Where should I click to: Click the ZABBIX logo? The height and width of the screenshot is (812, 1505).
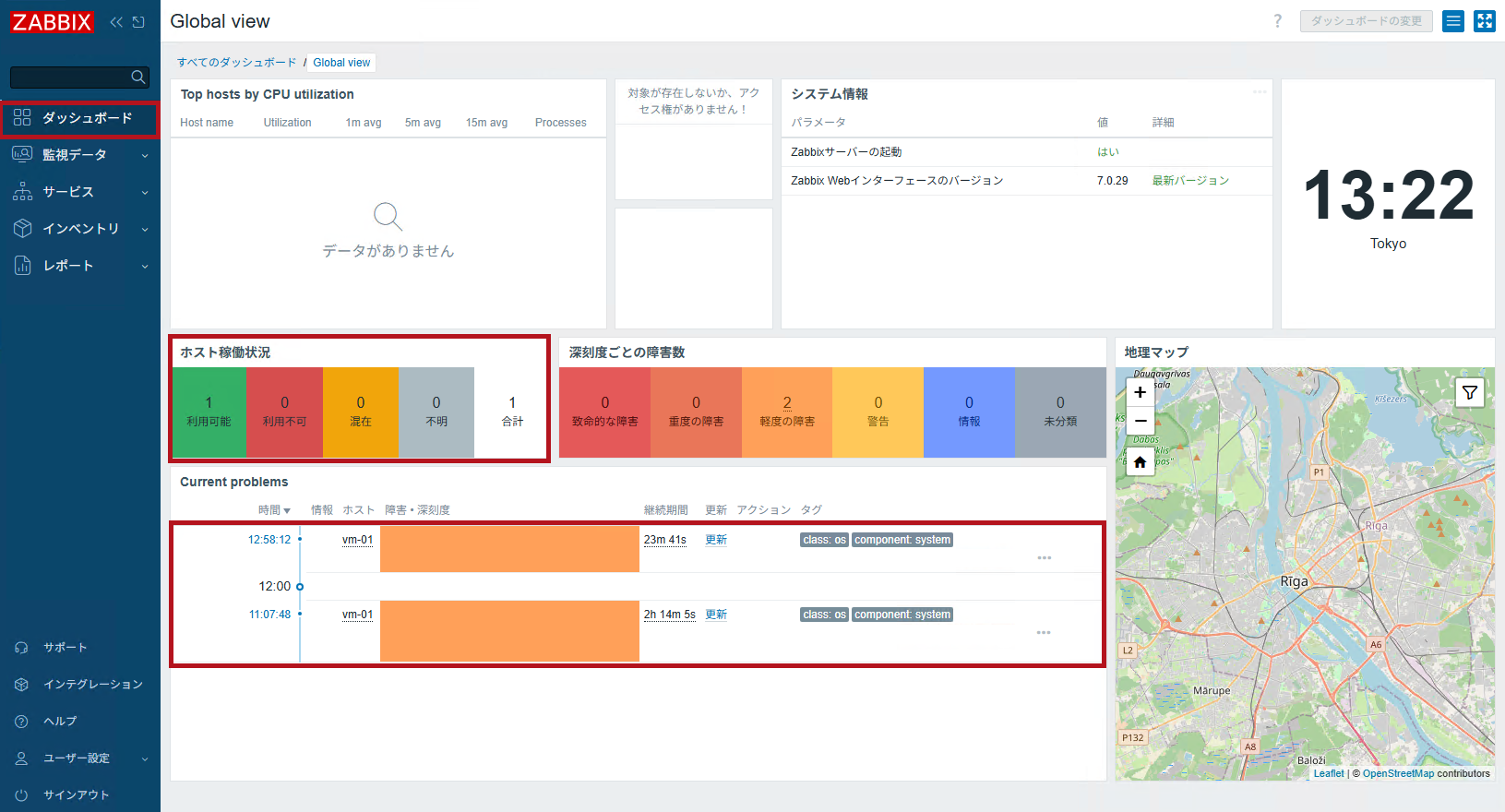(52, 22)
